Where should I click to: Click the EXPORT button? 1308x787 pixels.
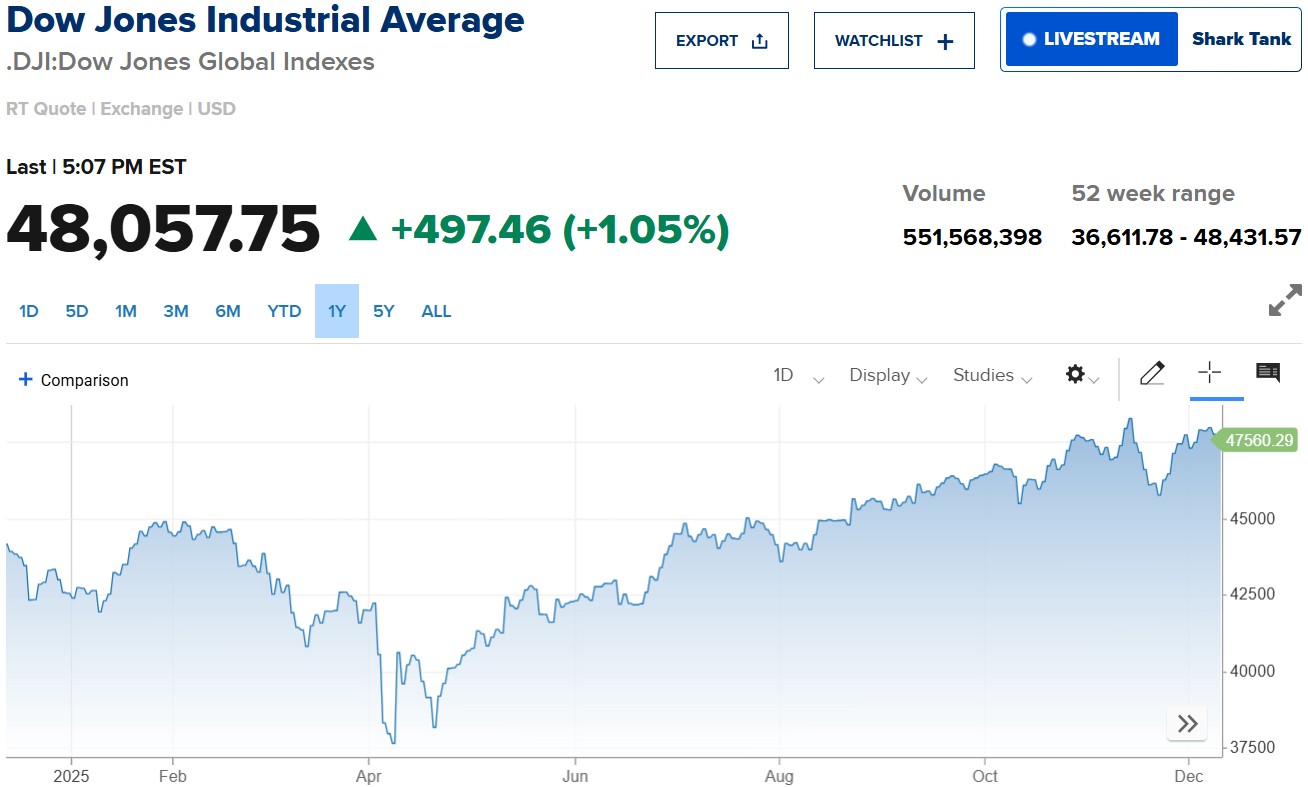(722, 40)
